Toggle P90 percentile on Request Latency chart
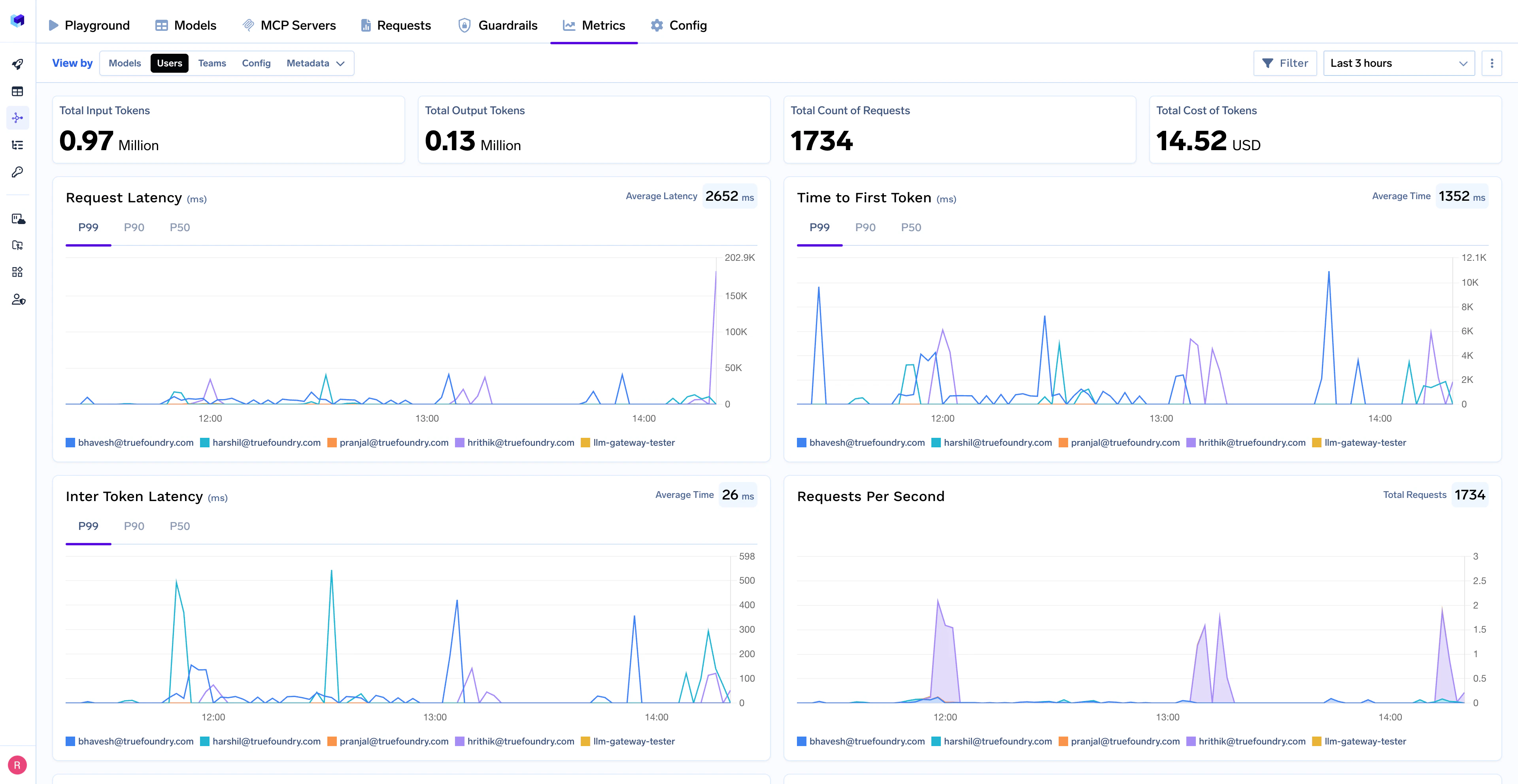The width and height of the screenshot is (1518, 784). tap(134, 227)
